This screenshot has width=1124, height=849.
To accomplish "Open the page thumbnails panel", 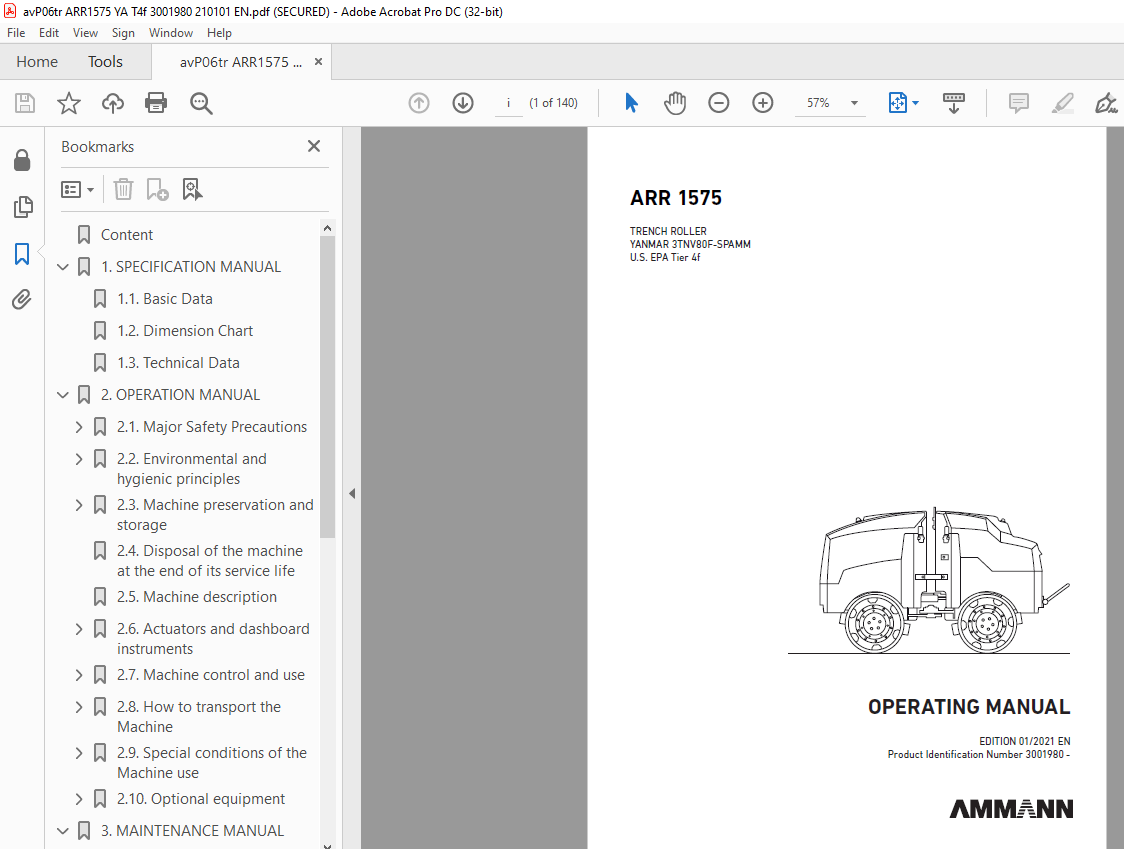I will click(22, 207).
